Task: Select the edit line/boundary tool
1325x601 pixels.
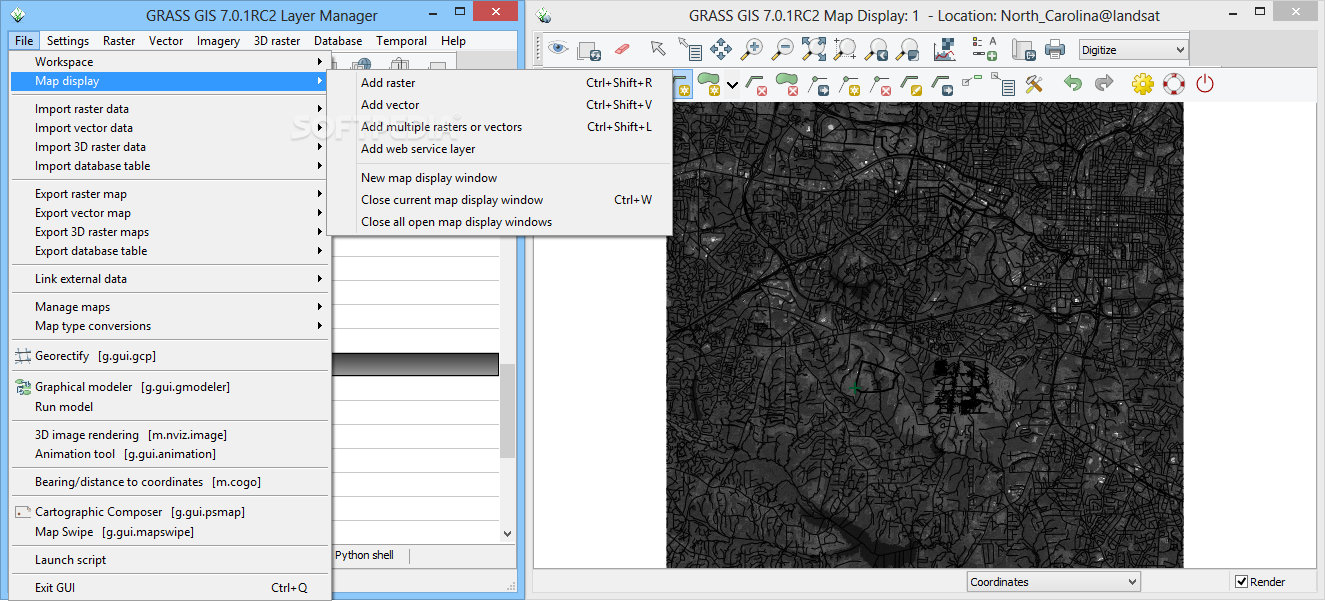Action: click(912, 84)
